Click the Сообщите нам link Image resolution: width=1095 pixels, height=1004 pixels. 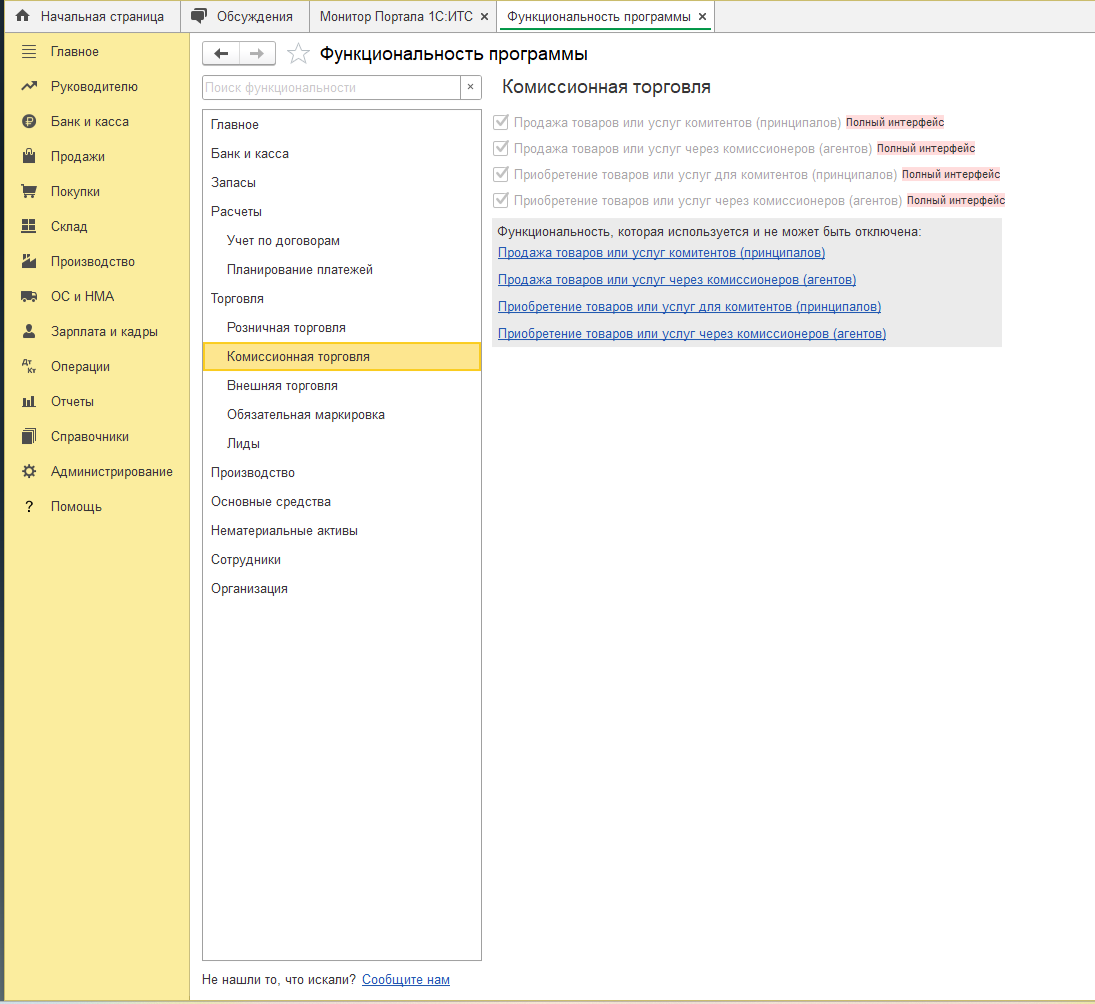coord(406,980)
